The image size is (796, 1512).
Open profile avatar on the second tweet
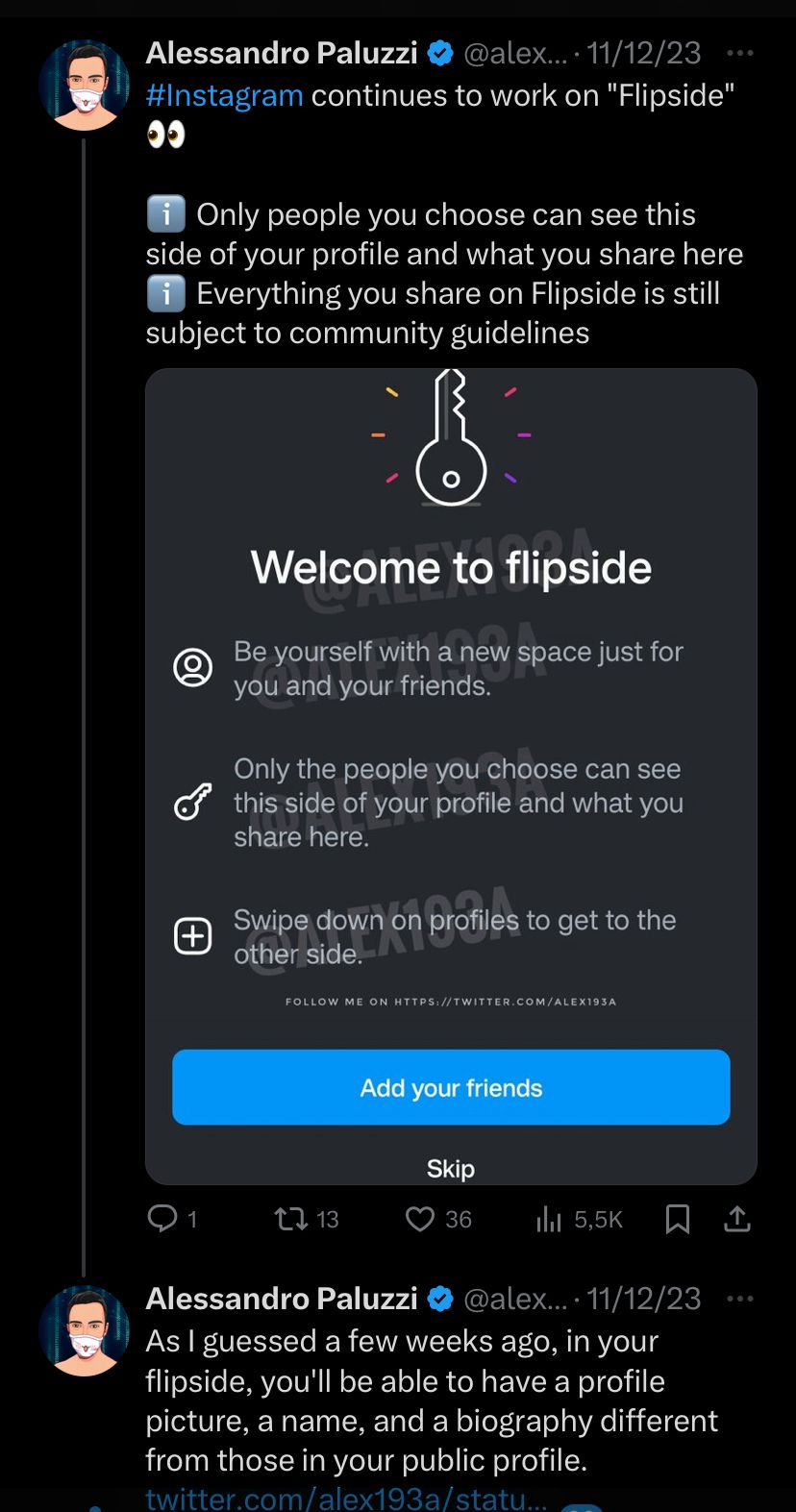coord(85,1331)
